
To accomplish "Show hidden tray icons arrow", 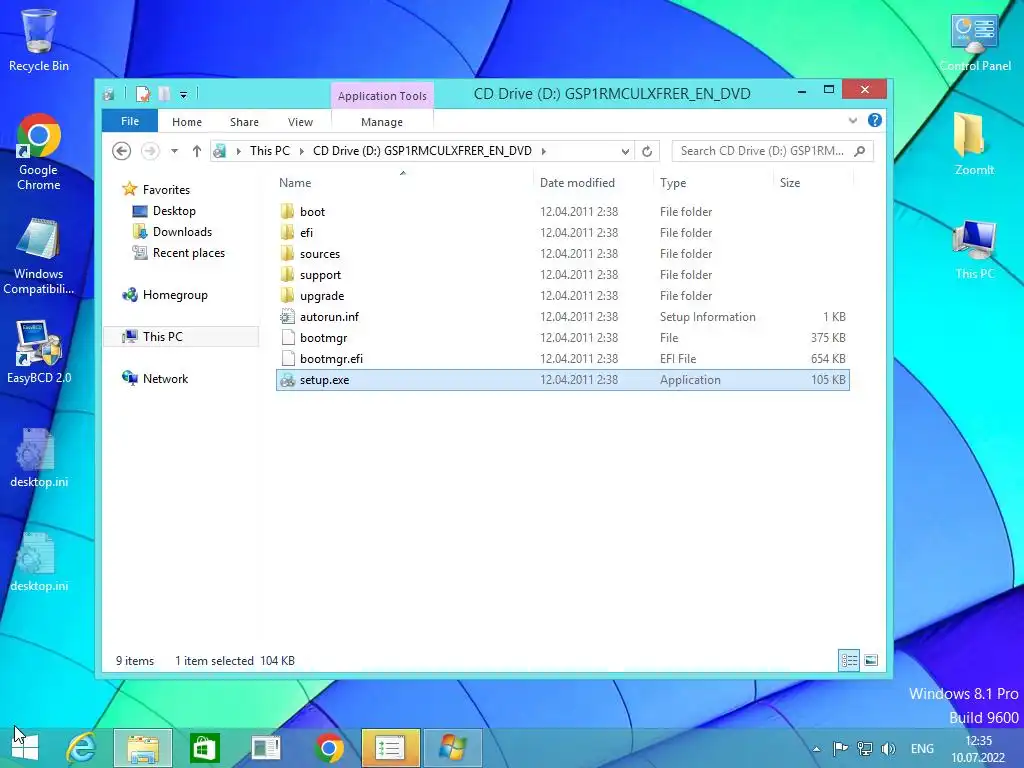I will tap(816, 749).
